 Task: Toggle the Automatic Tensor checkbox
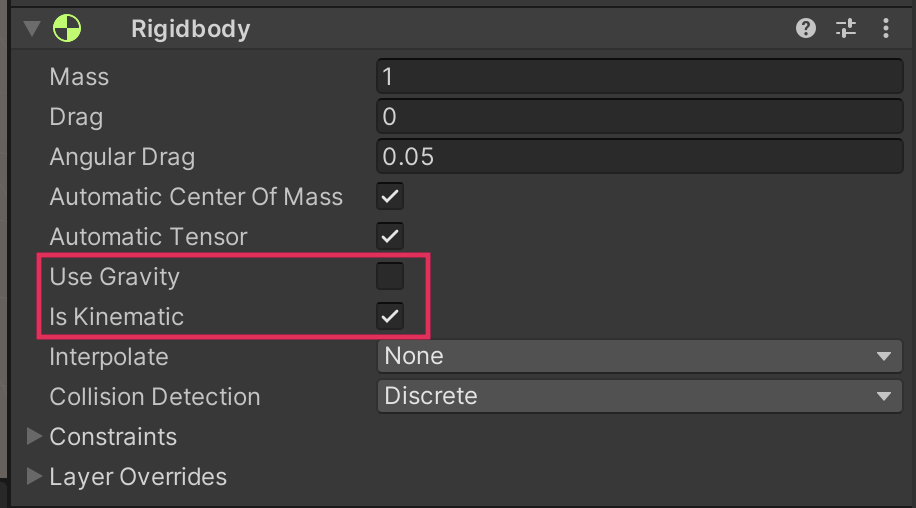[390, 237]
